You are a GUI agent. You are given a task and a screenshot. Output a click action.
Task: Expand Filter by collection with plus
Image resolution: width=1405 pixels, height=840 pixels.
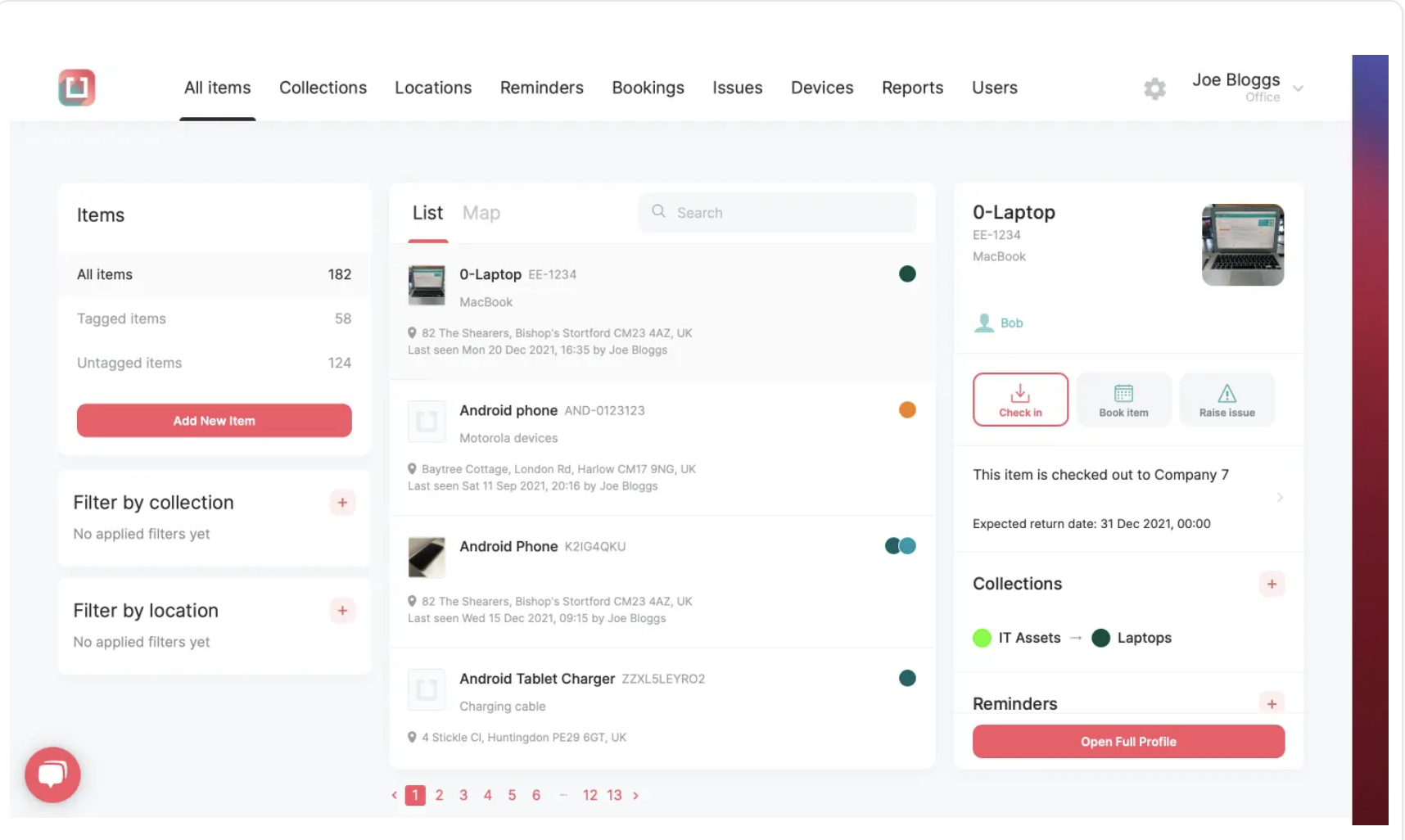click(342, 503)
